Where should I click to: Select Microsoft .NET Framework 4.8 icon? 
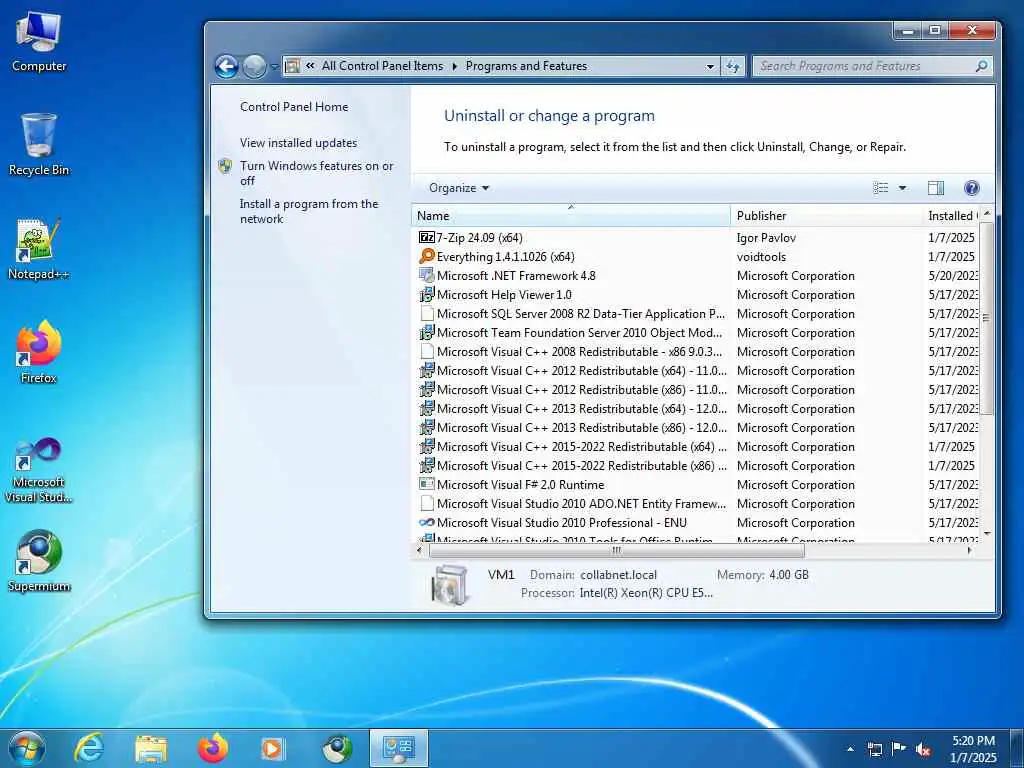(x=426, y=275)
